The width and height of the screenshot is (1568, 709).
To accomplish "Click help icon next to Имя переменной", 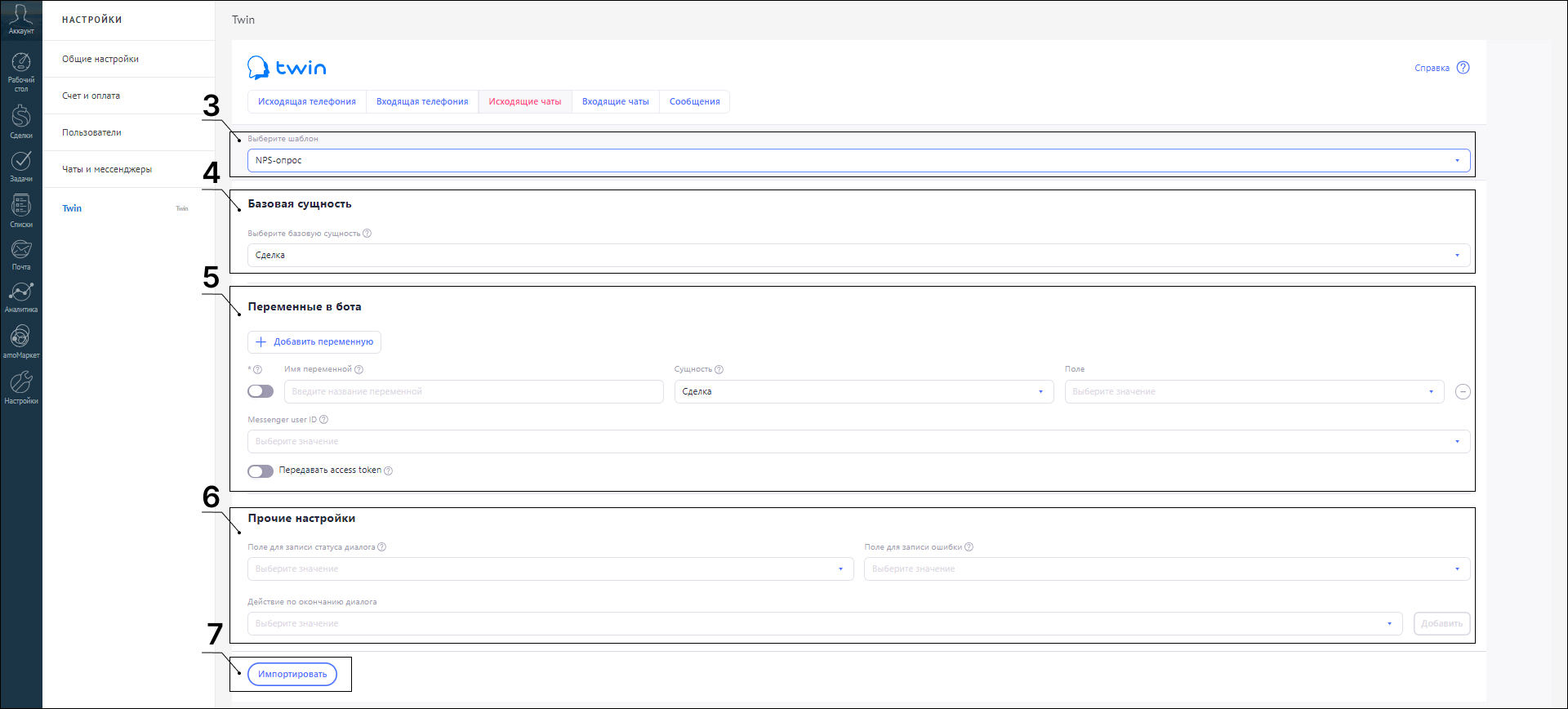I will tap(359, 369).
